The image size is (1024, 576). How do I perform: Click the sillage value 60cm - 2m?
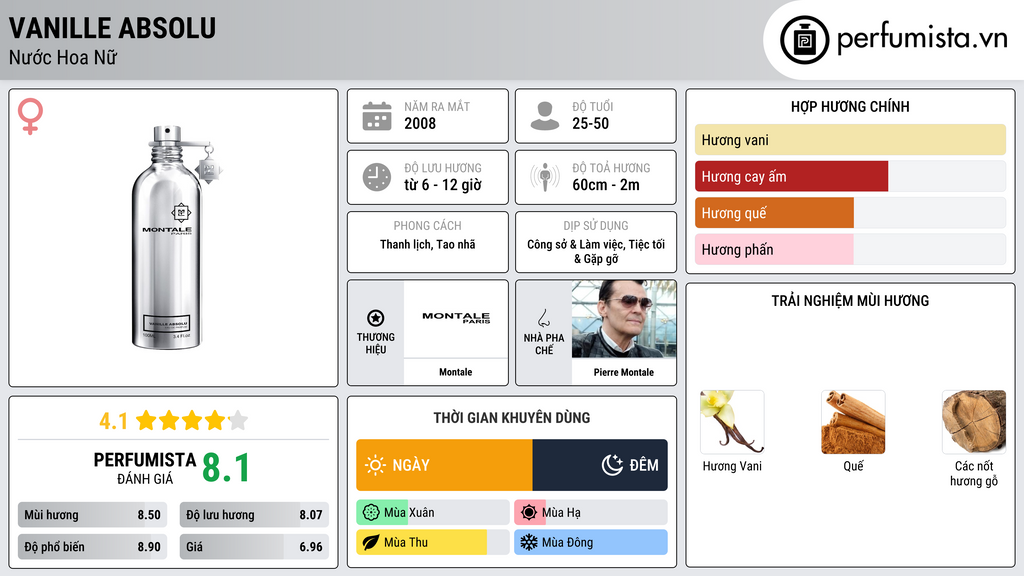(x=606, y=185)
